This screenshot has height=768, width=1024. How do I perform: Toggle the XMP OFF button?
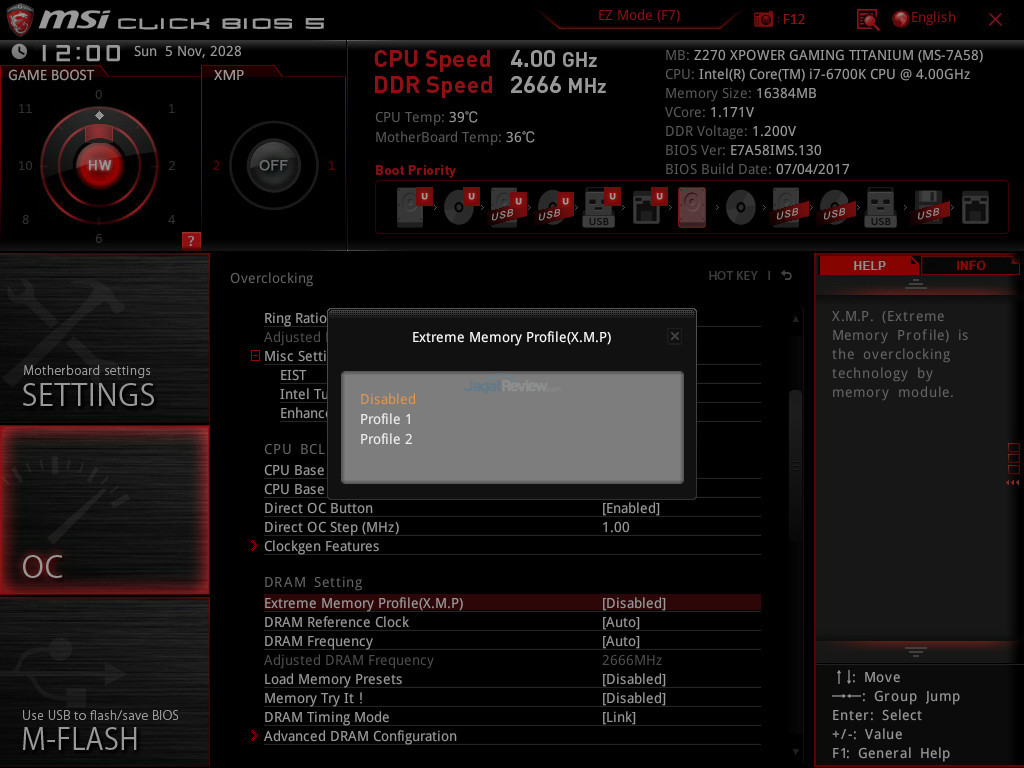273,165
